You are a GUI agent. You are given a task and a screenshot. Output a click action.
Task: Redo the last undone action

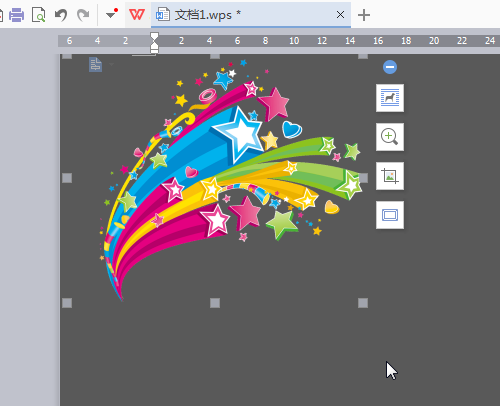(83, 15)
